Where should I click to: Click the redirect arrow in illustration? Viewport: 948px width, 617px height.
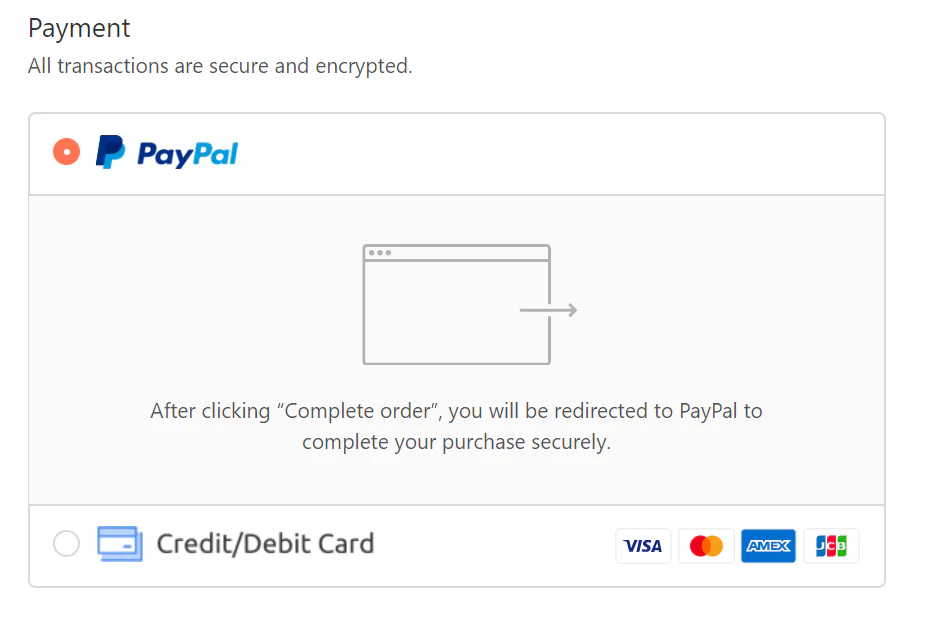coord(548,310)
